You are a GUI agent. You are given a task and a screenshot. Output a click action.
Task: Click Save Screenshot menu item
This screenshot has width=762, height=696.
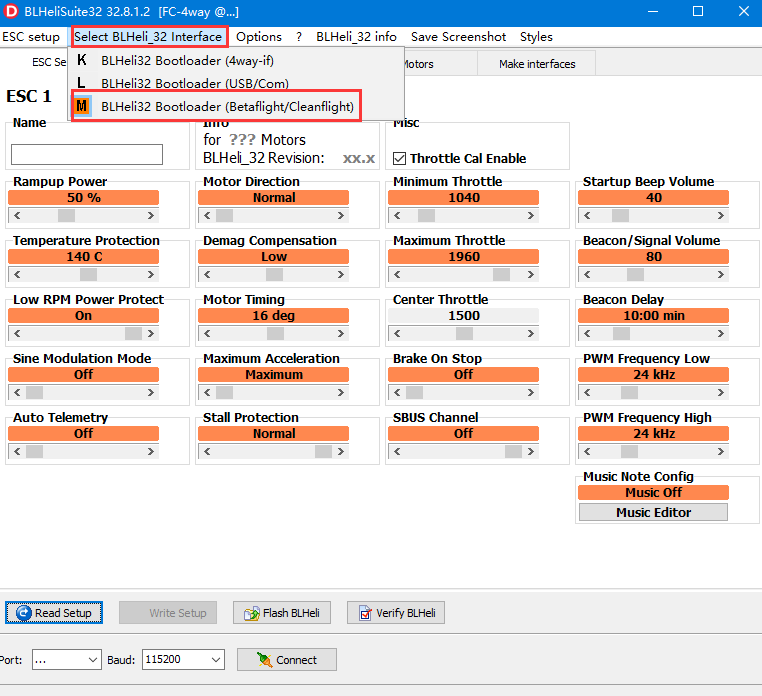(x=458, y=37)
